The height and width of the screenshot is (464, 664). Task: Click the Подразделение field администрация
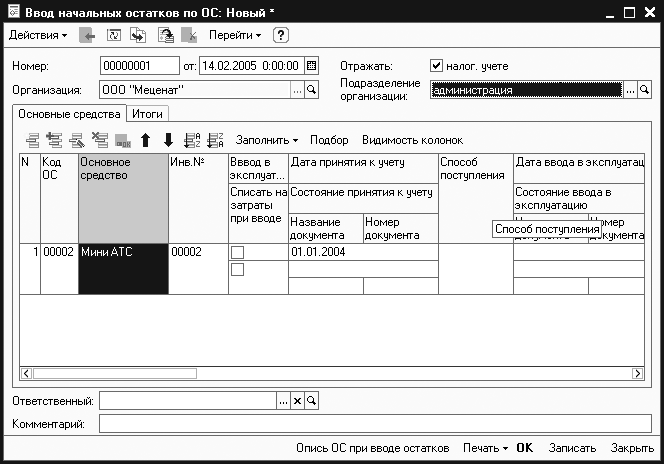(x=526, y=90)
